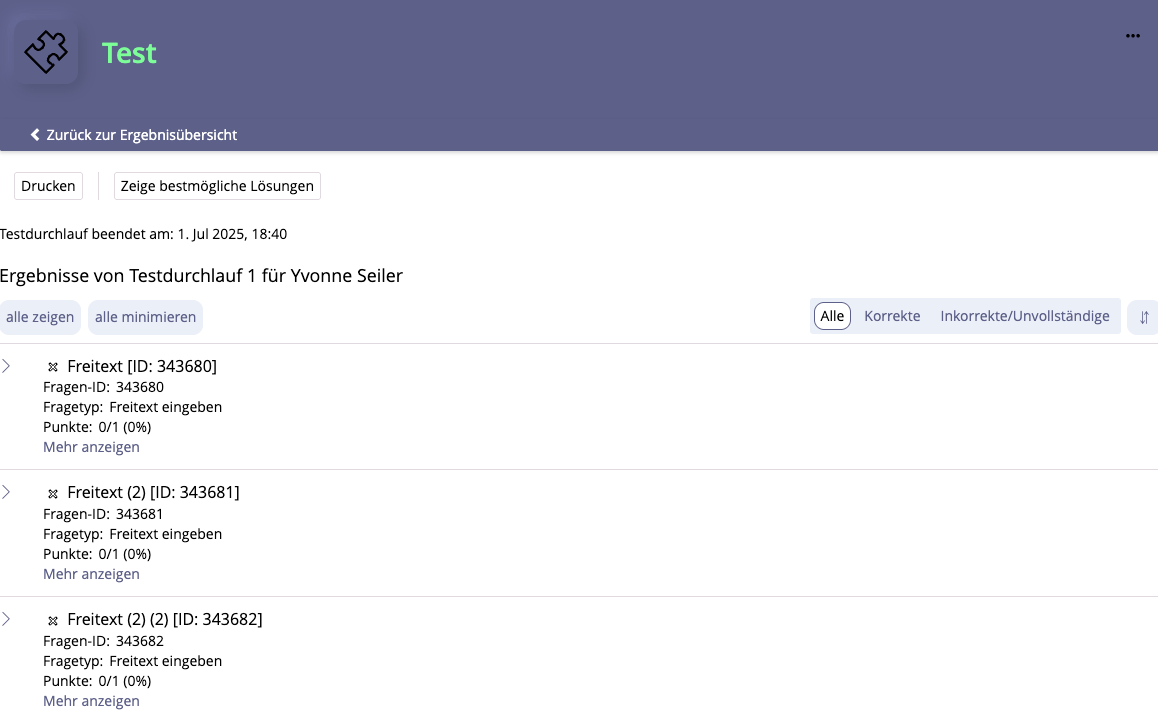The width and height of the screenshot is (1158, 721).
Task: Click the puzzle piece test icon
Action: click(46, 52)
